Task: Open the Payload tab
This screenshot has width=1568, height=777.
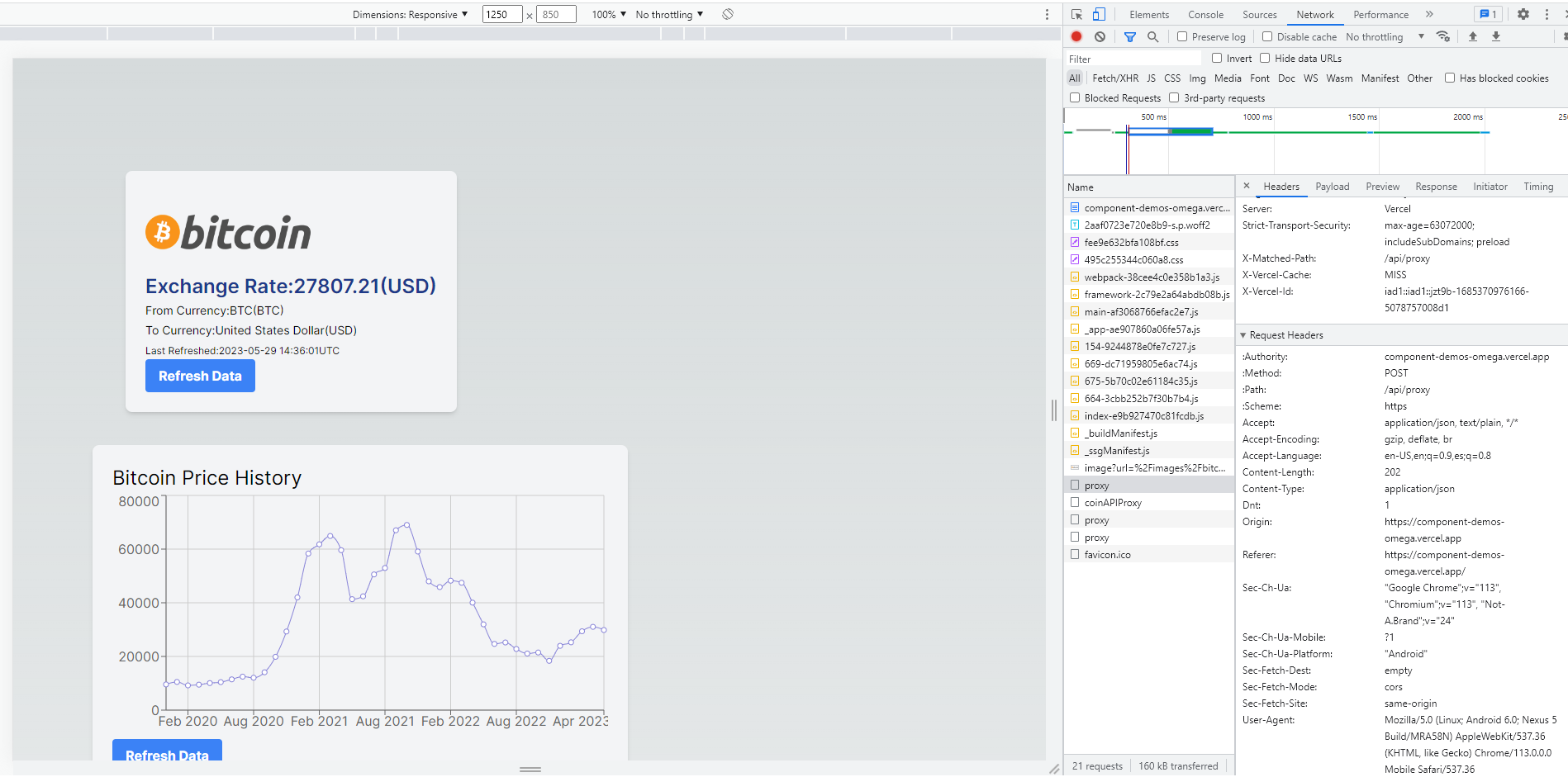Action: [1333, 187]
